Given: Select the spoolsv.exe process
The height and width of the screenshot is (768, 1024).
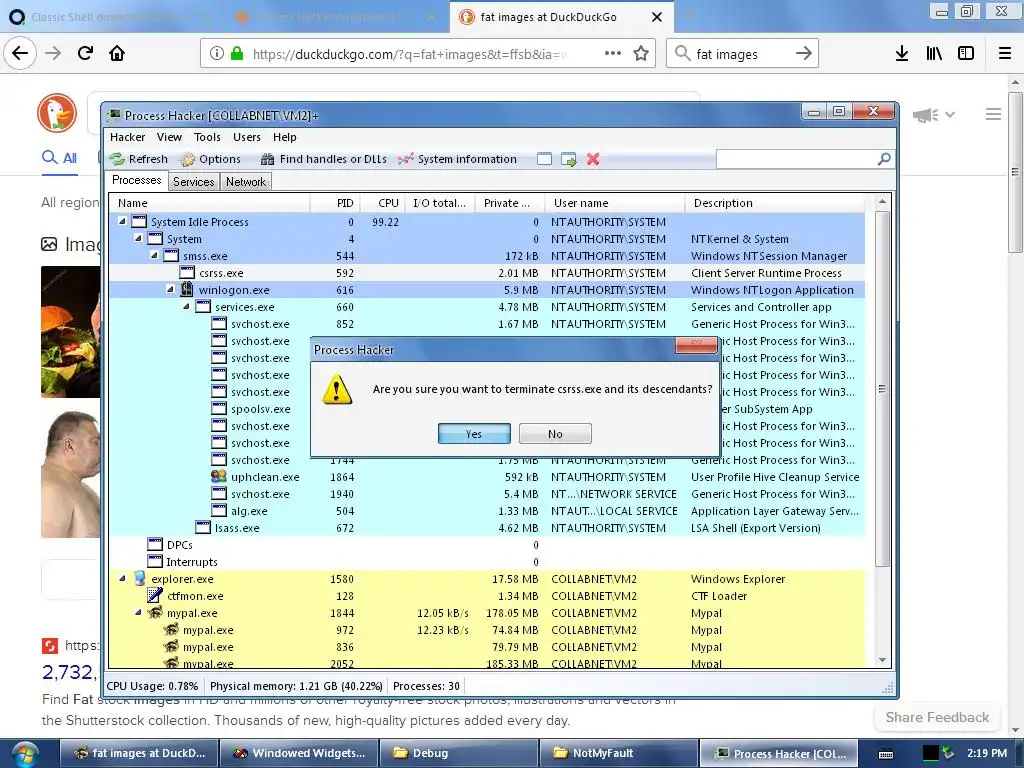Looking at the screenshot, I should pos(261,409).
